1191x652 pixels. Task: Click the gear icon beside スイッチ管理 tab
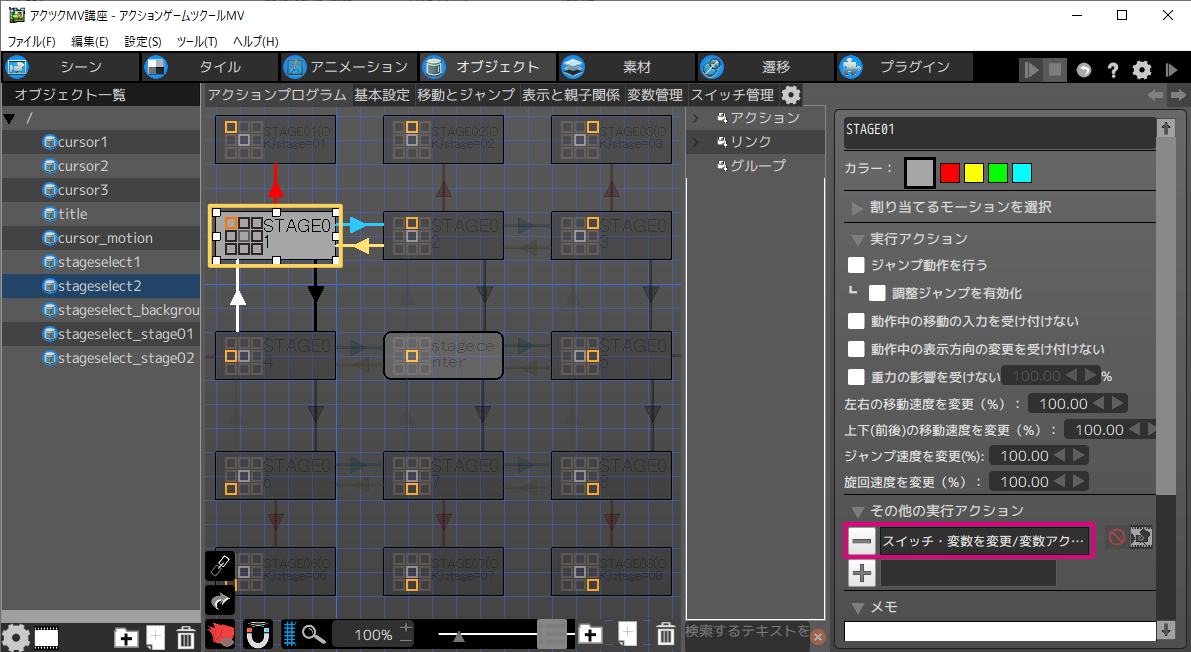(x=791, y=95)
